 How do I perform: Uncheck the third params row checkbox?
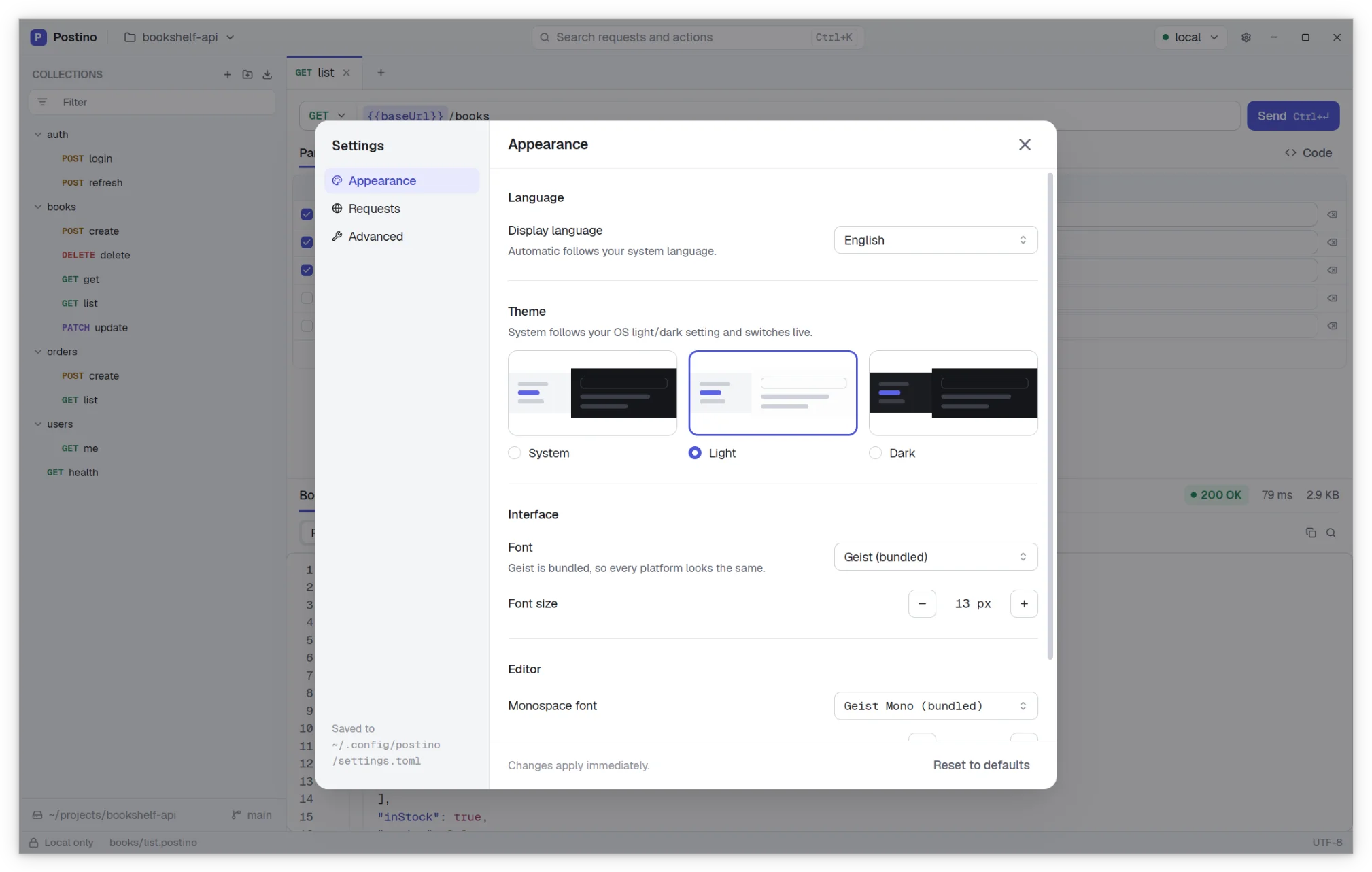point(307,270)
